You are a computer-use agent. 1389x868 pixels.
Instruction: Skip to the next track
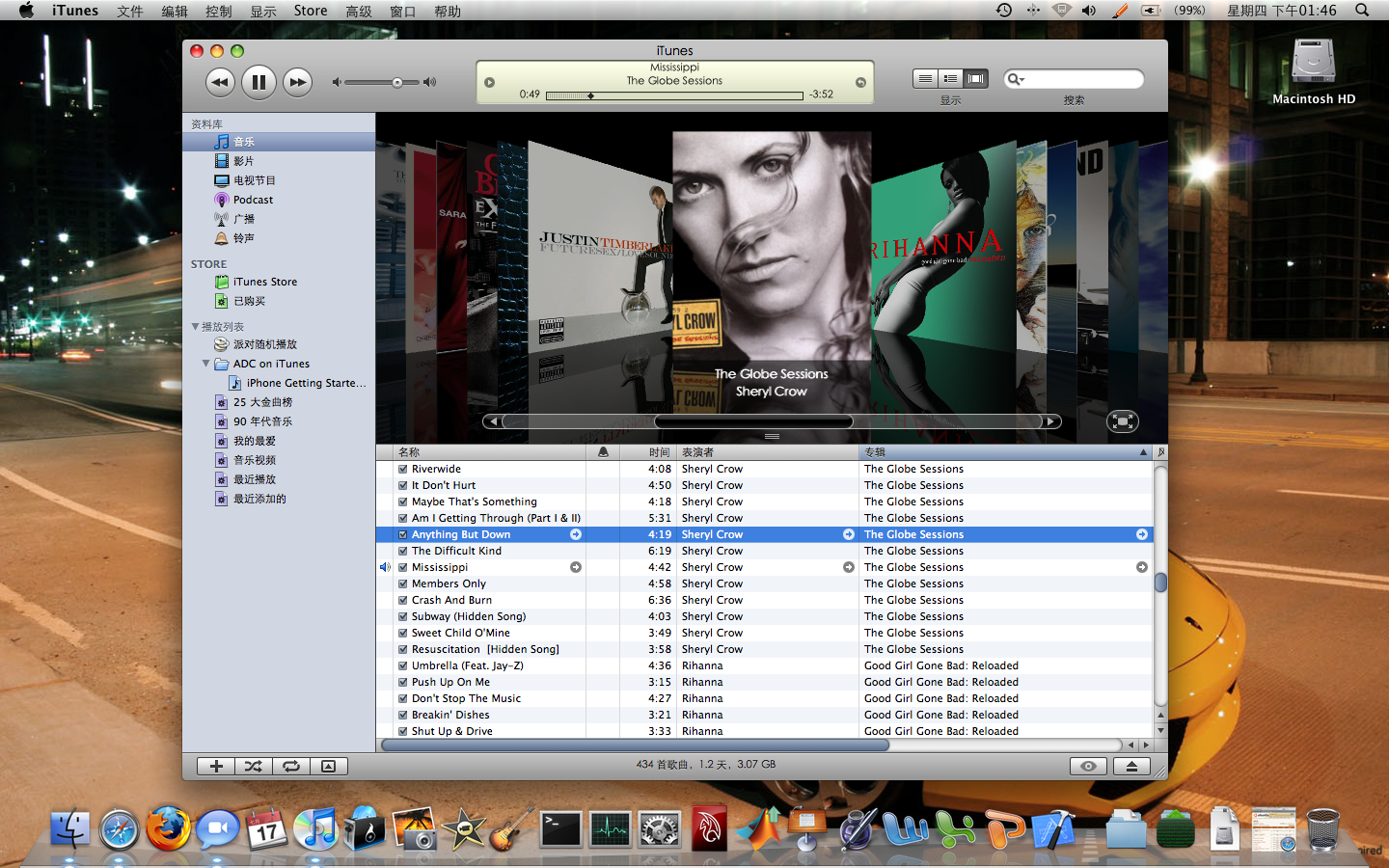[298, 82]
